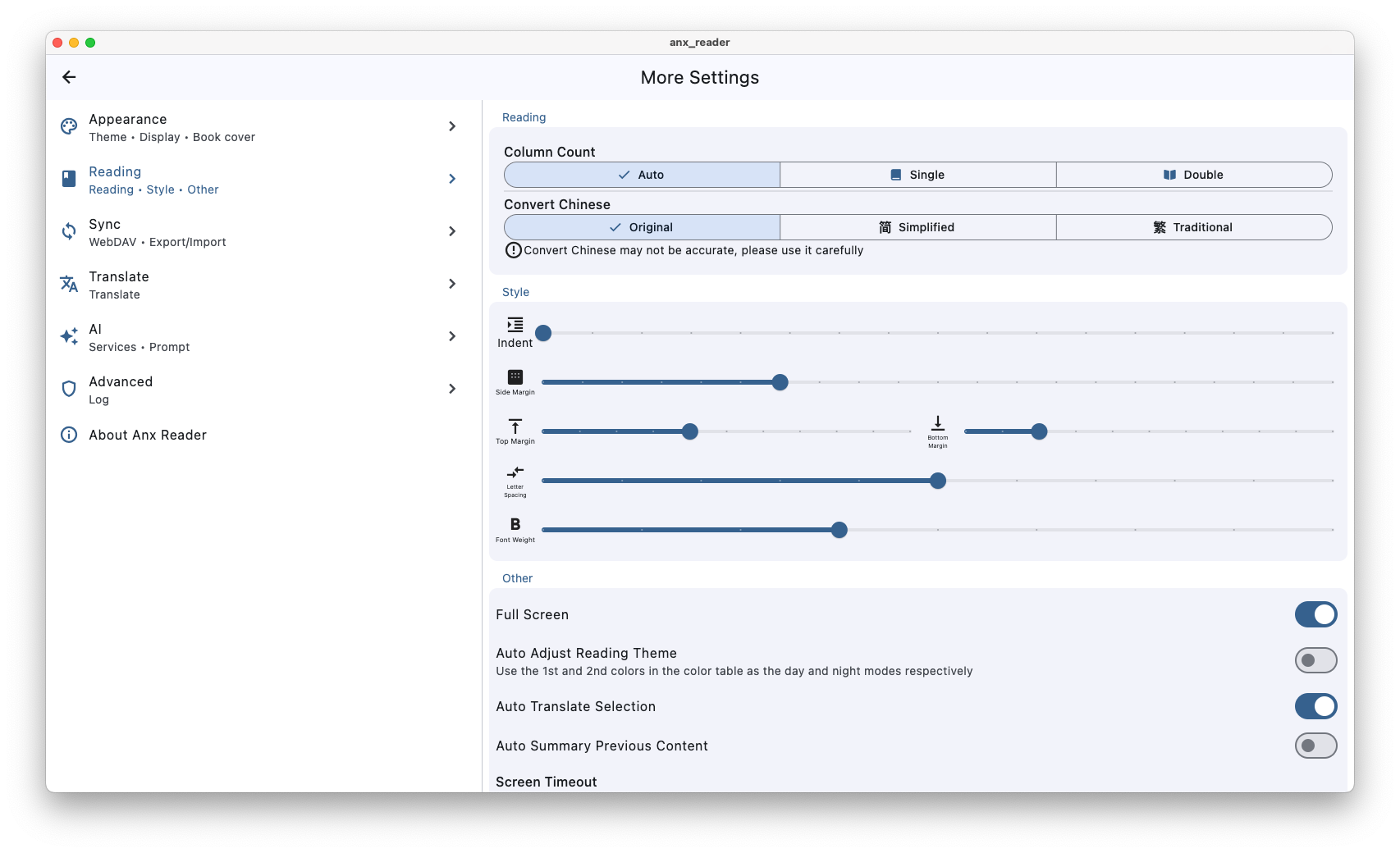
Task: Select Double column count
Action: tap(1193, 175)
